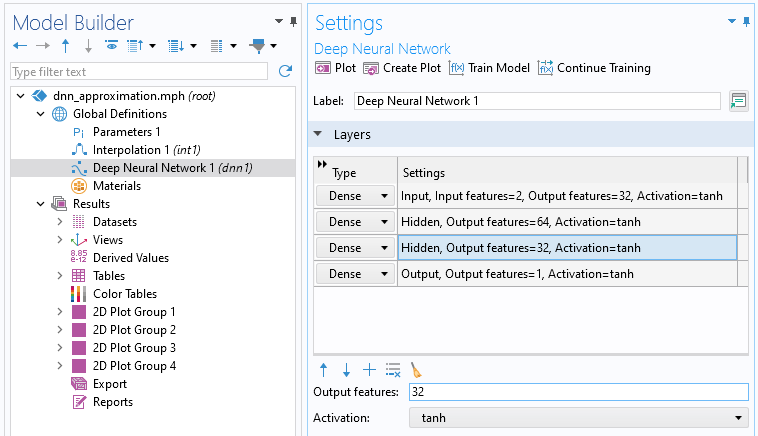
Task: Expand the Views node
Action: (60, 240)
